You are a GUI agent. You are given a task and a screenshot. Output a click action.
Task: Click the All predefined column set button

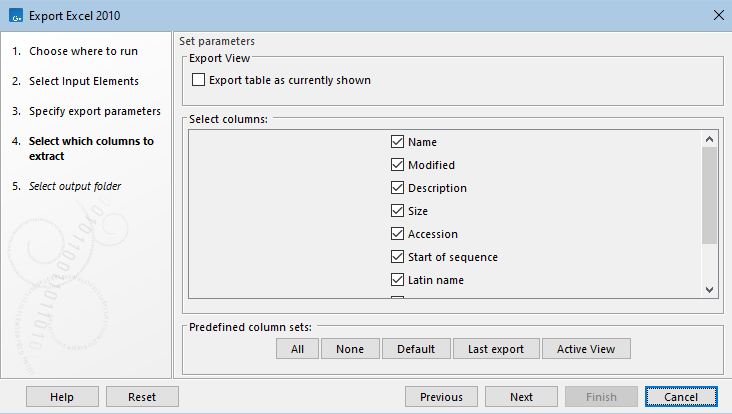point(297,349)
